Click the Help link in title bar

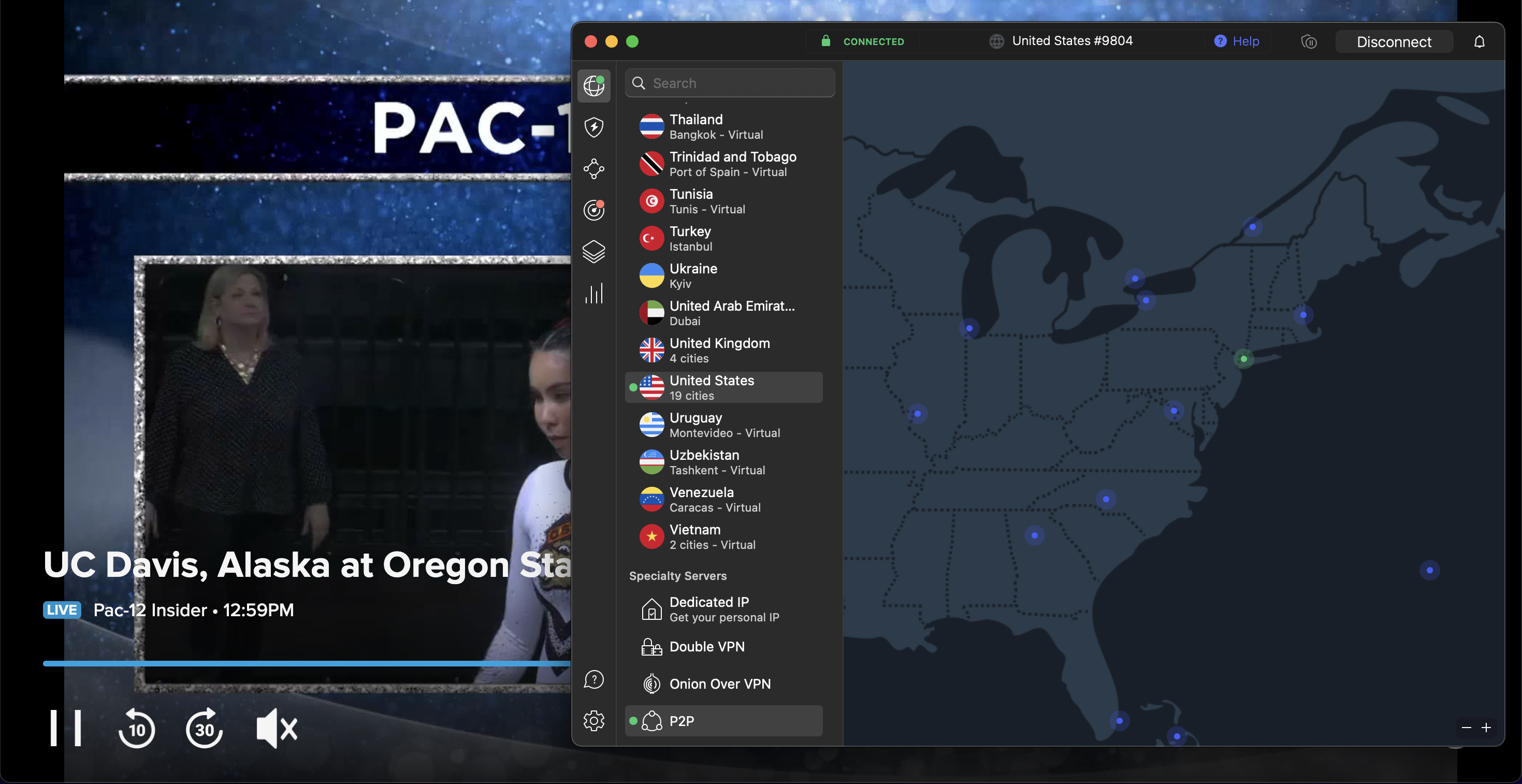click(x=1237, y=41)
